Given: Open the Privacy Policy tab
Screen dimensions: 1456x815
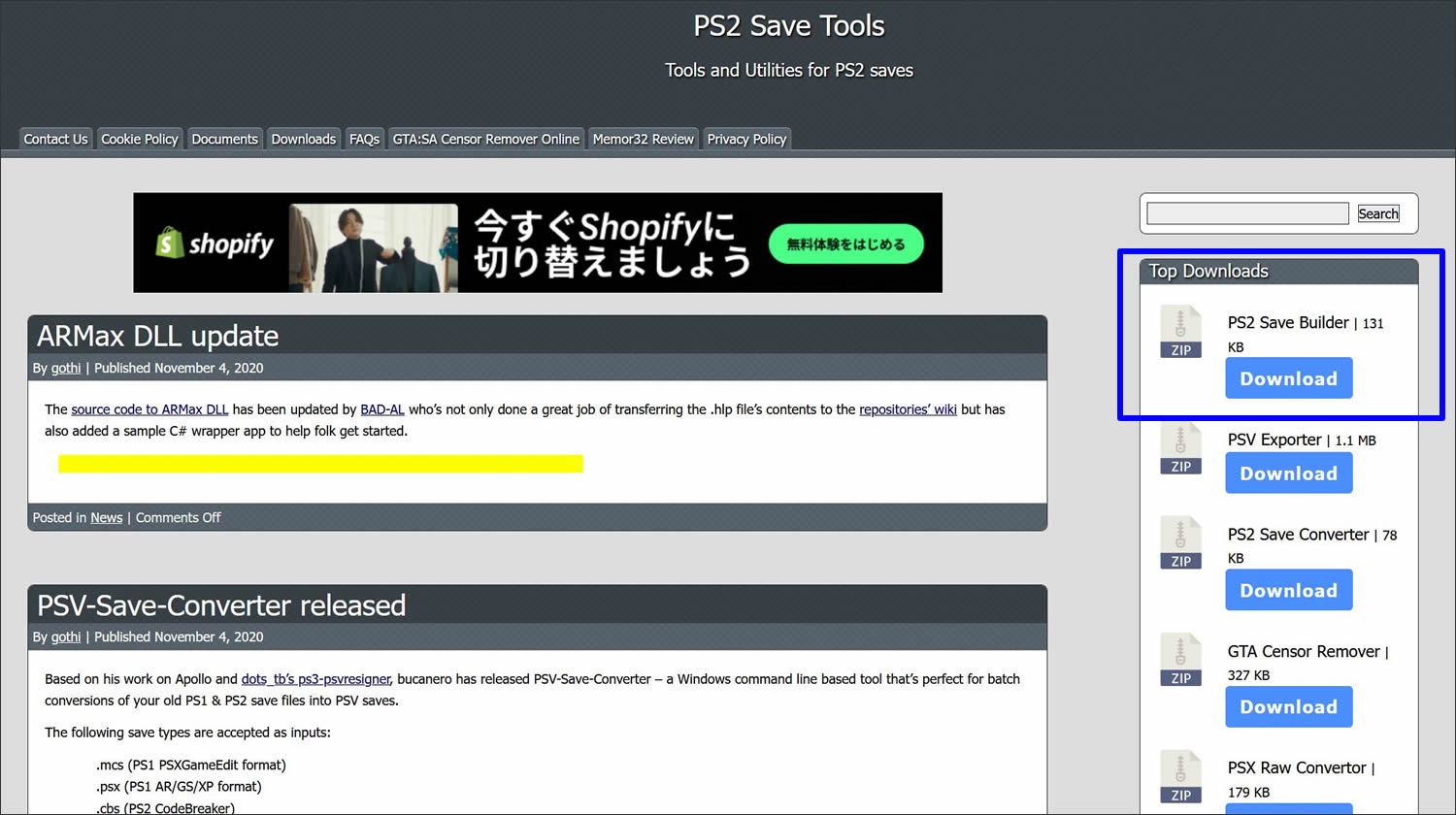Looking at the screenshot, I should [x=746, y=139].
